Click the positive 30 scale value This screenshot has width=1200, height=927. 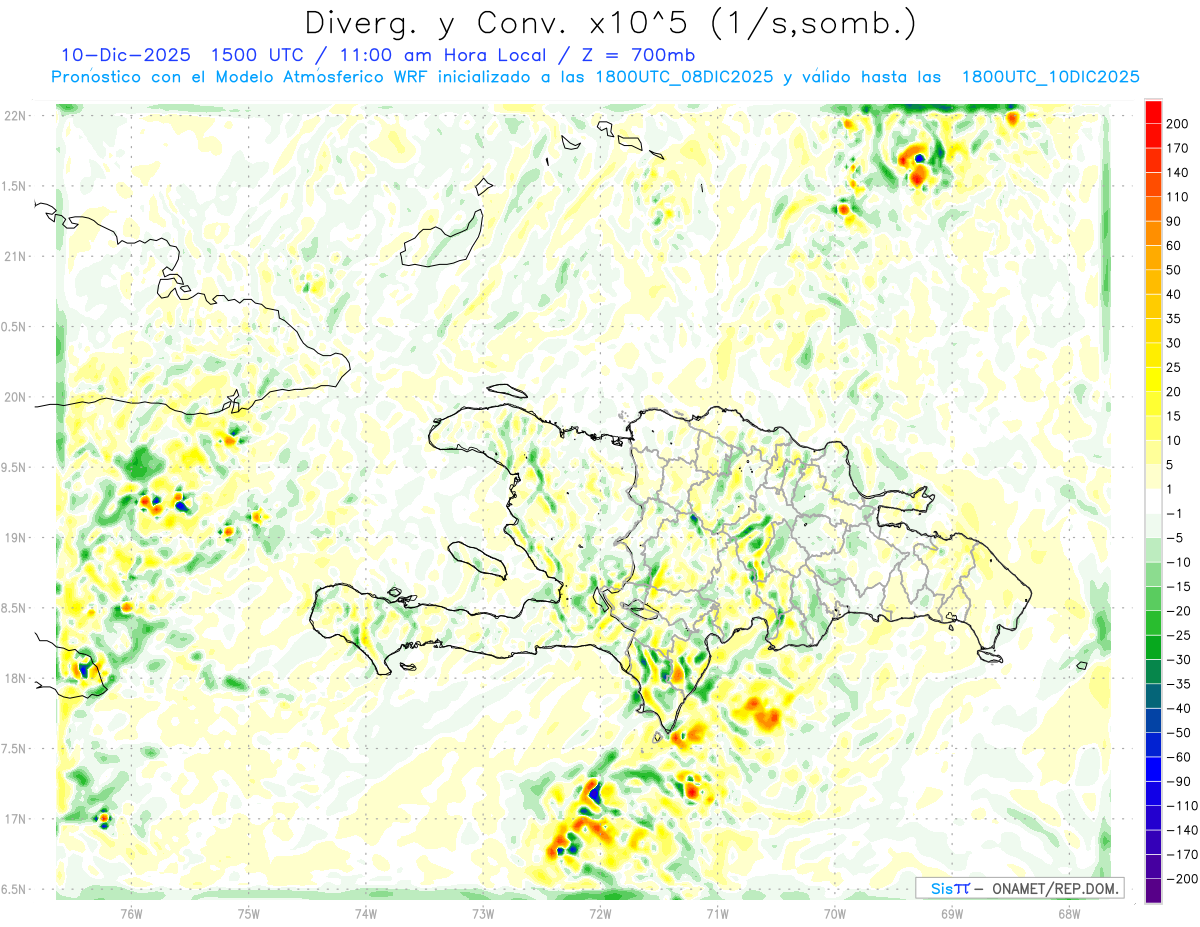click(x=1174, y=343)
